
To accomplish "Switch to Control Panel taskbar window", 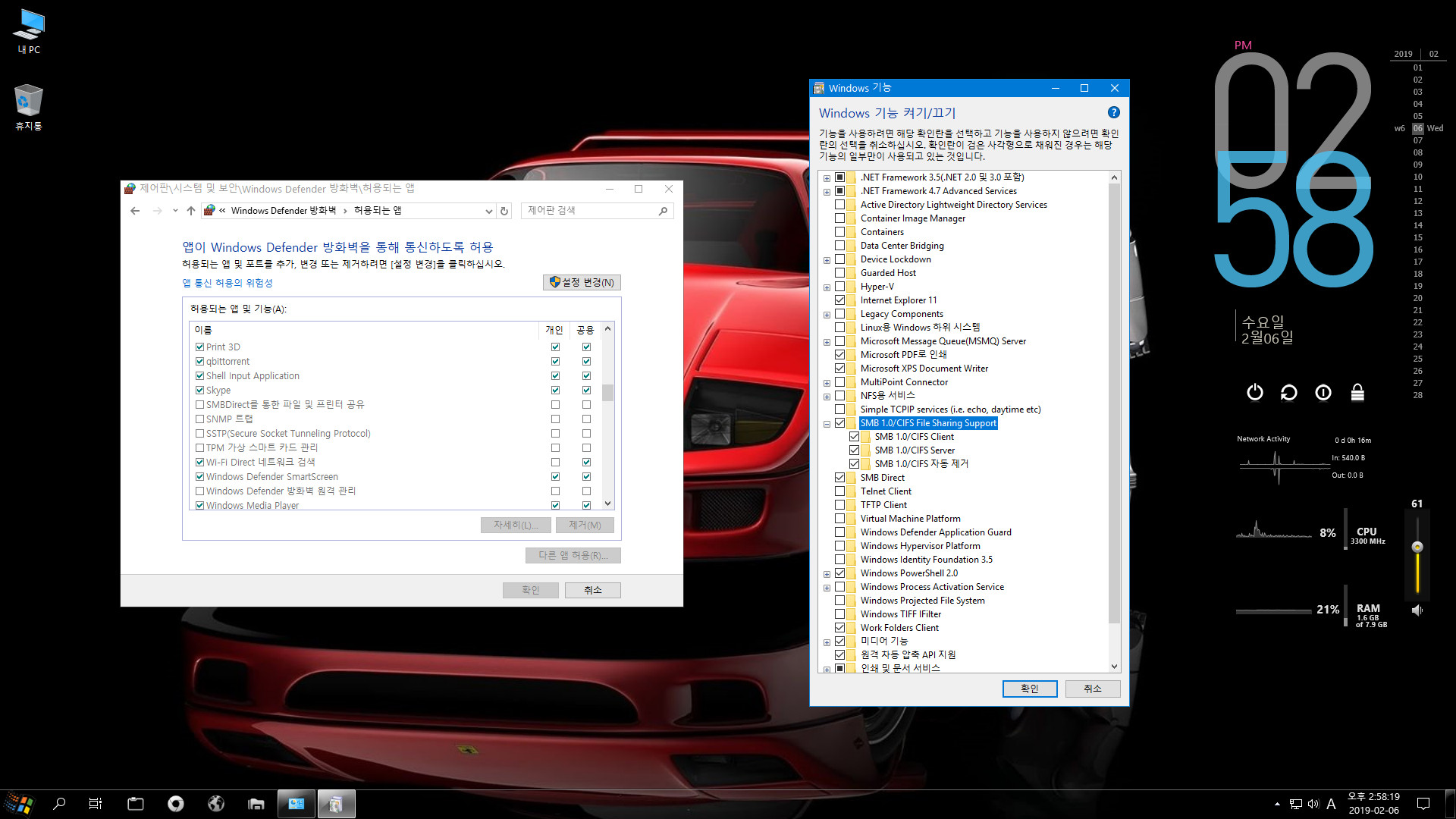I will [296, 804].
